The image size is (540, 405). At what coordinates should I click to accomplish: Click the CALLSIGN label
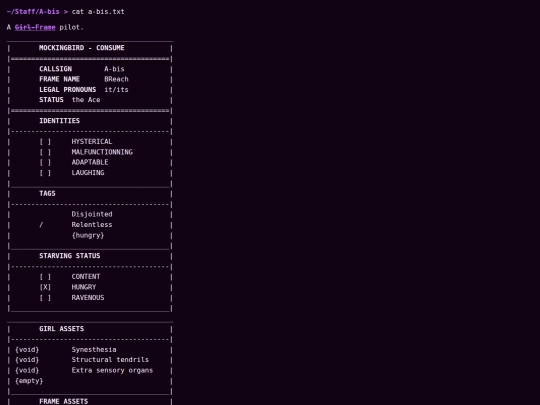[55, 69]
